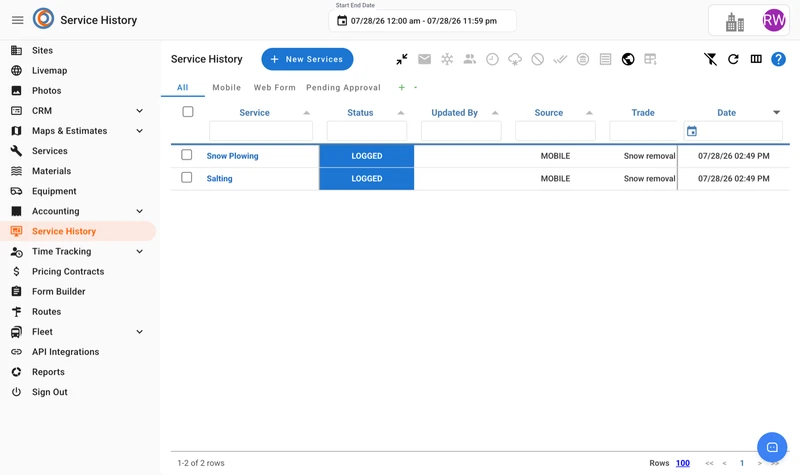Toggle the select-all header checkbox

(x=188, y=111)
